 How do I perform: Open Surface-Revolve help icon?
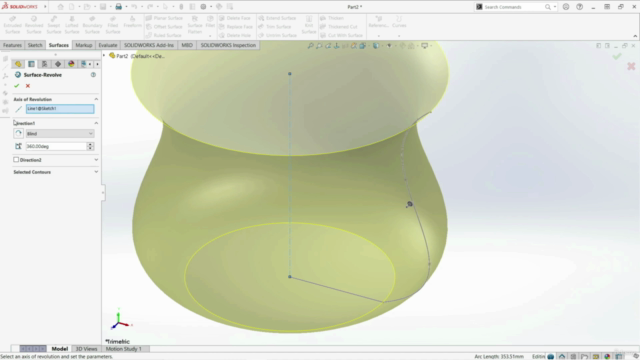point(93,75)
